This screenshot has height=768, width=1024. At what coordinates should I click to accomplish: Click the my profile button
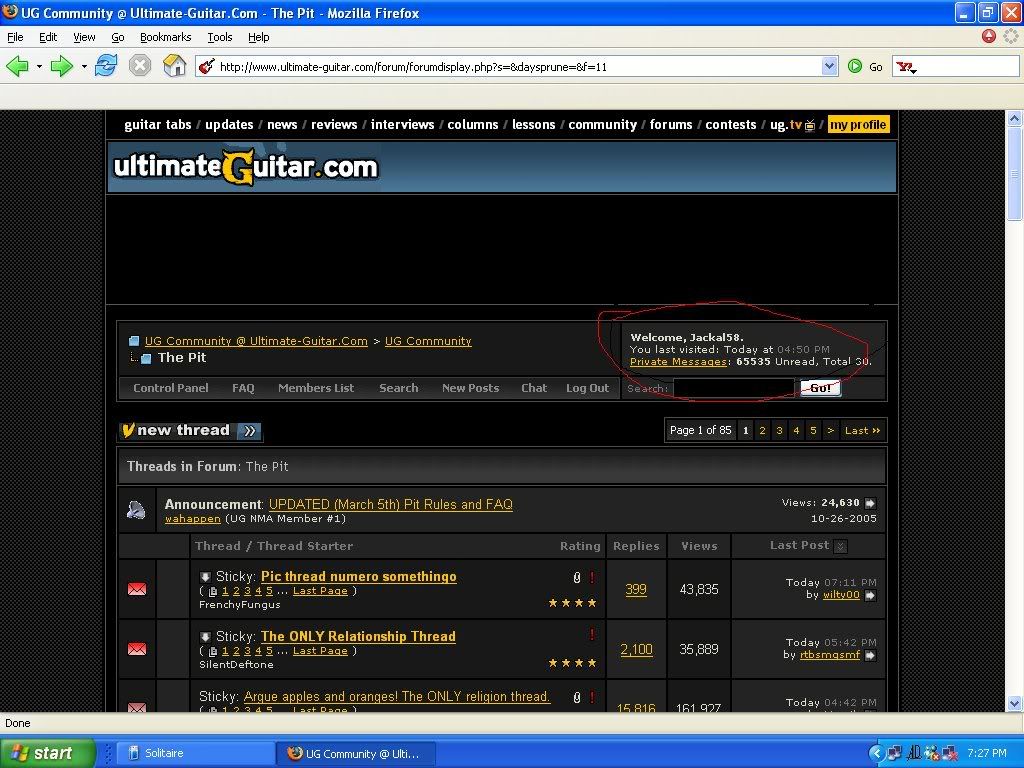[x=858, y=125]
